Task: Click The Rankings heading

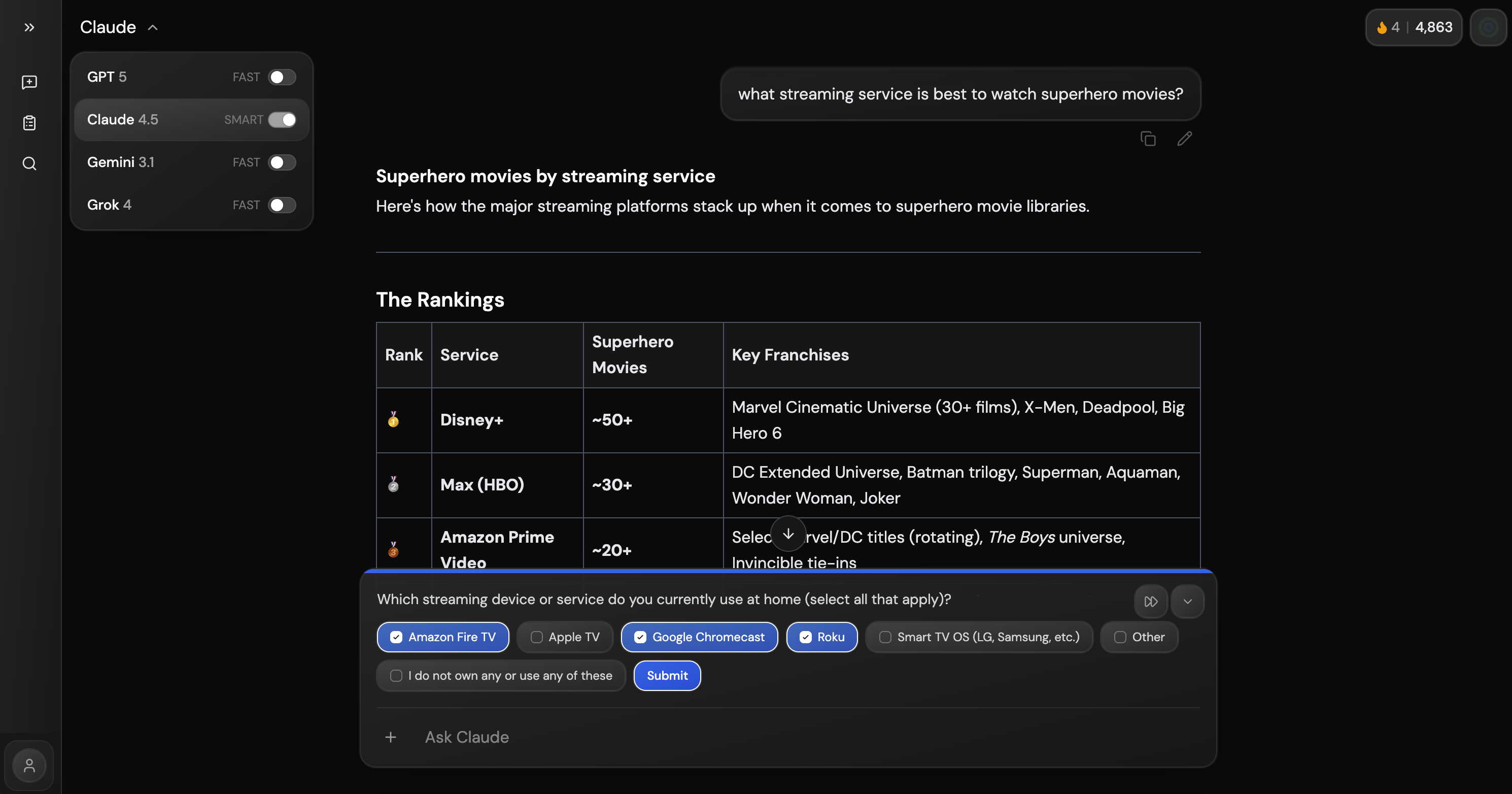Action: tap(439, 300)
